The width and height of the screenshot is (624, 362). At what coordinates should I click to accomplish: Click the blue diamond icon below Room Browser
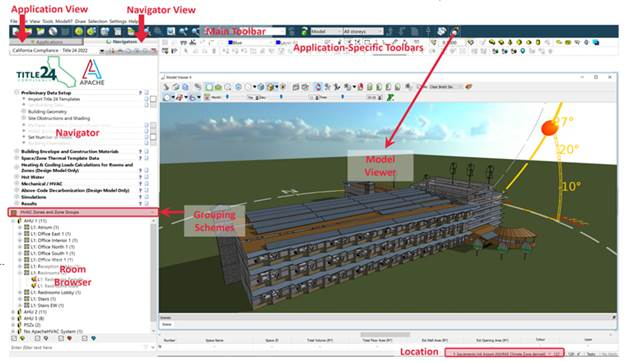point(94,339)
